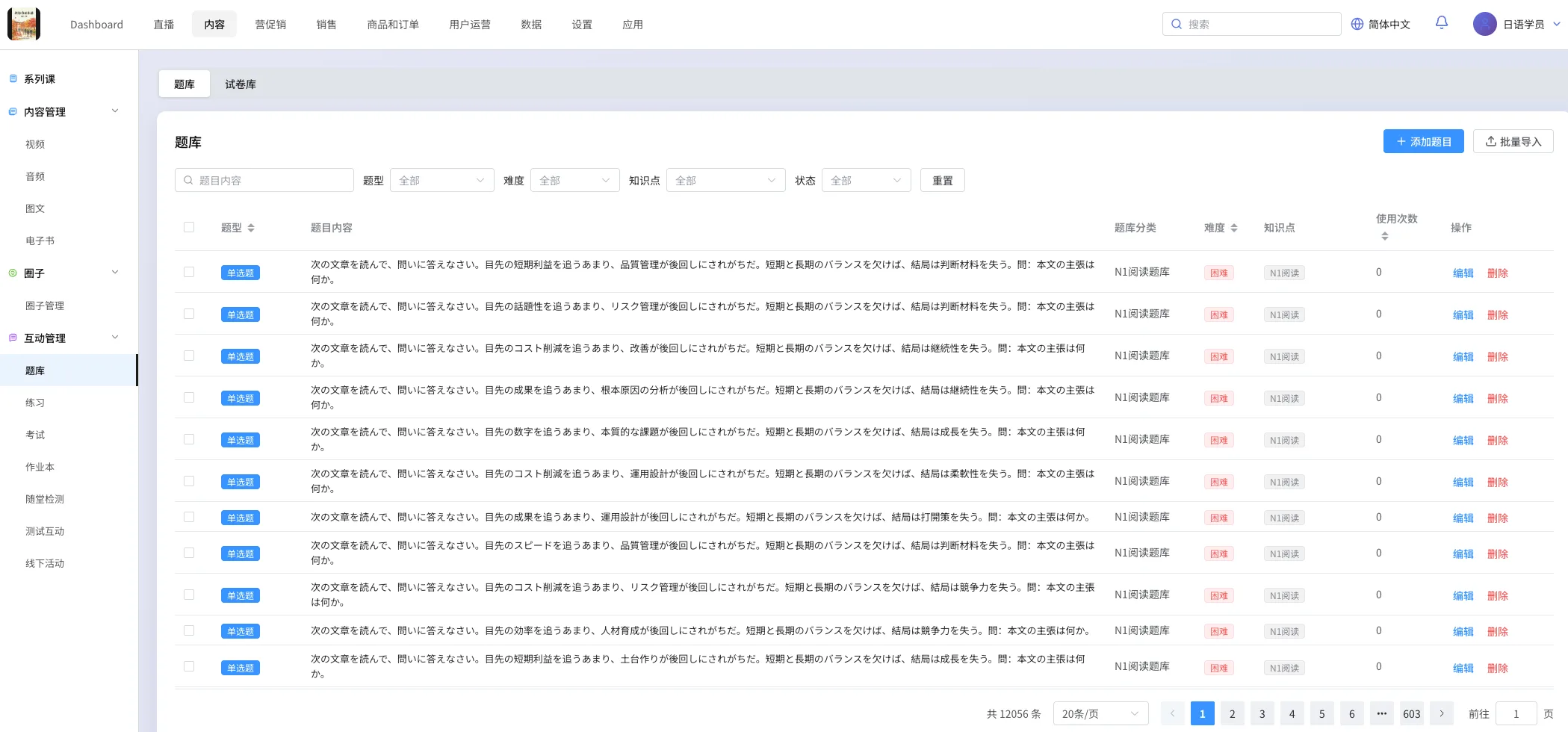Change the 20条/页 page size dropdown
The image size is (1568, 732).
click(1100, 713)
